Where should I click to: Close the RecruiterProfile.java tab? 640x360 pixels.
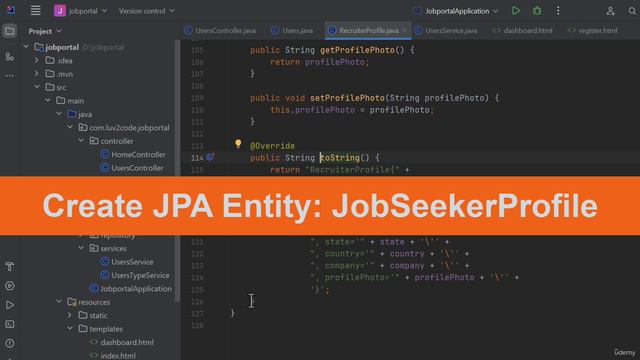tap(404, 30)
